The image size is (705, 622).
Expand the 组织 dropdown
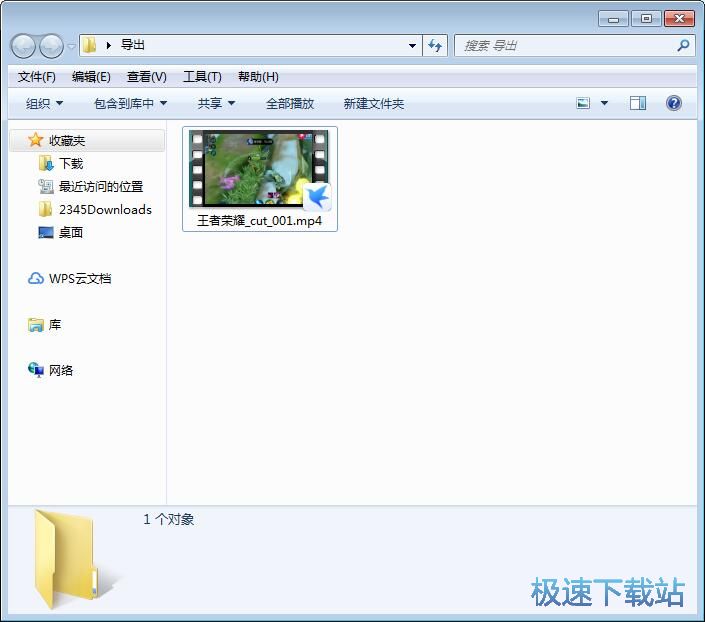(44, 104)
